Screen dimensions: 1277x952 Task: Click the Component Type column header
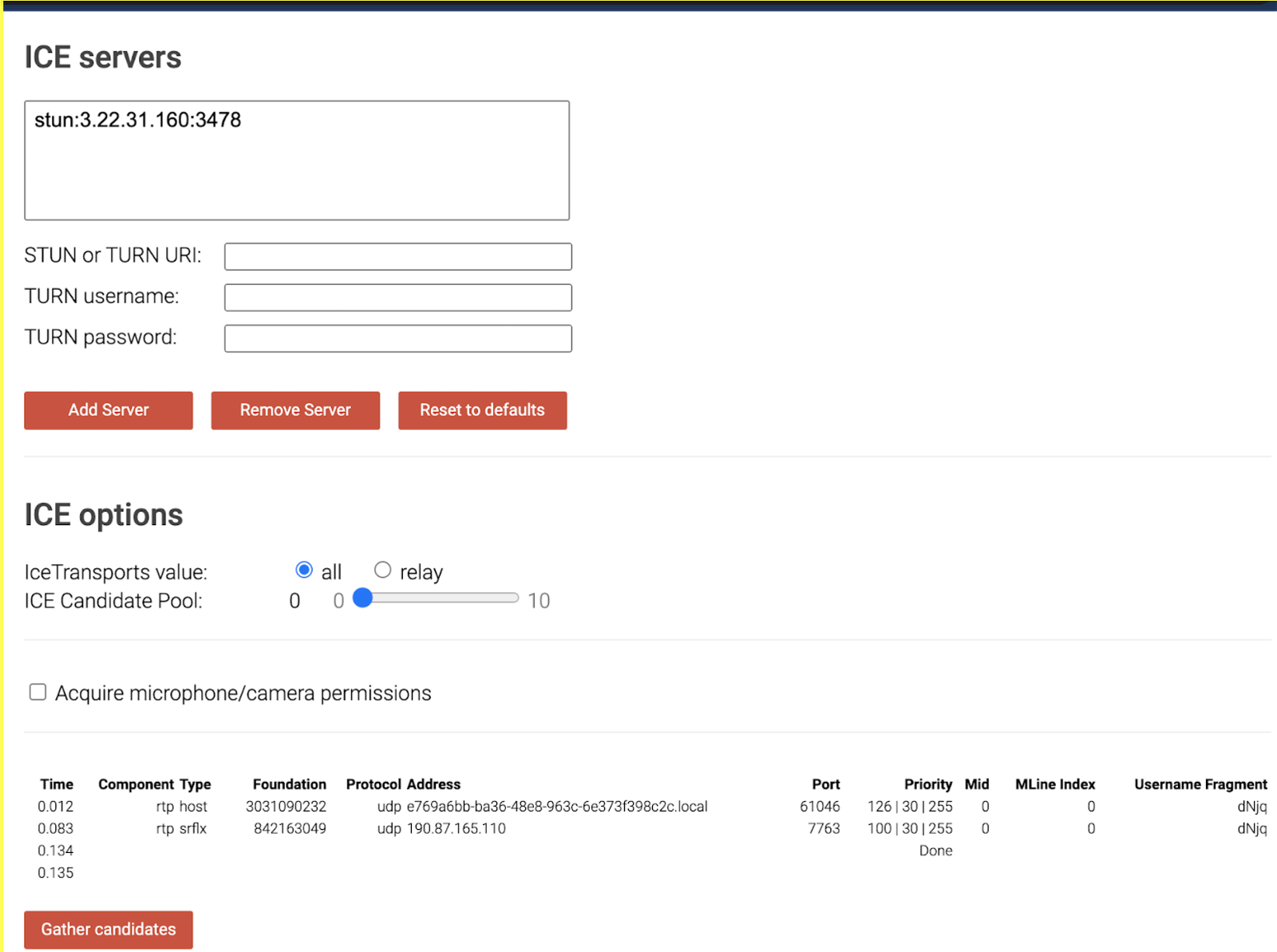(154, 784)
